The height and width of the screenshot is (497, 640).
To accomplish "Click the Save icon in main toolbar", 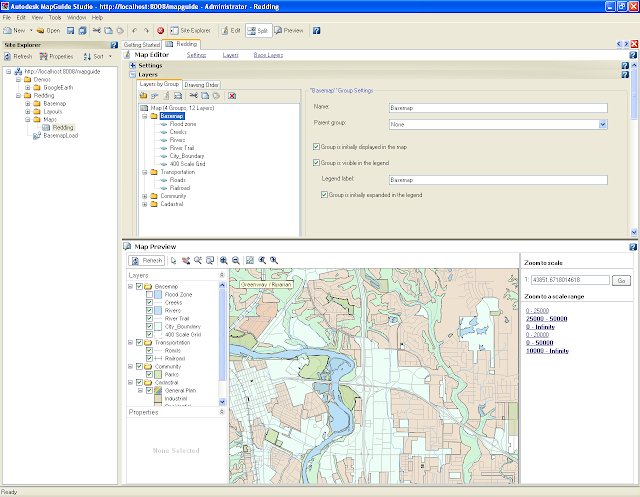I will click(71, 31).
